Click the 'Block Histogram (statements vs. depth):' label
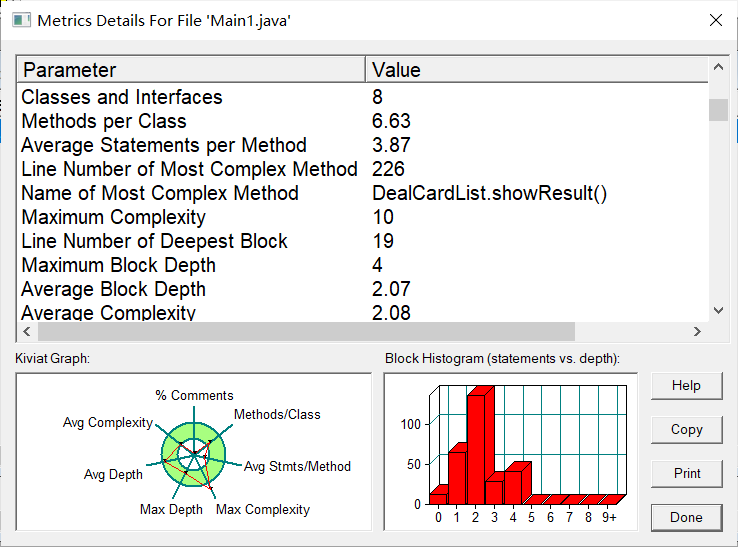Viewport: 738px width, 547px height. [x=502, y=359]
